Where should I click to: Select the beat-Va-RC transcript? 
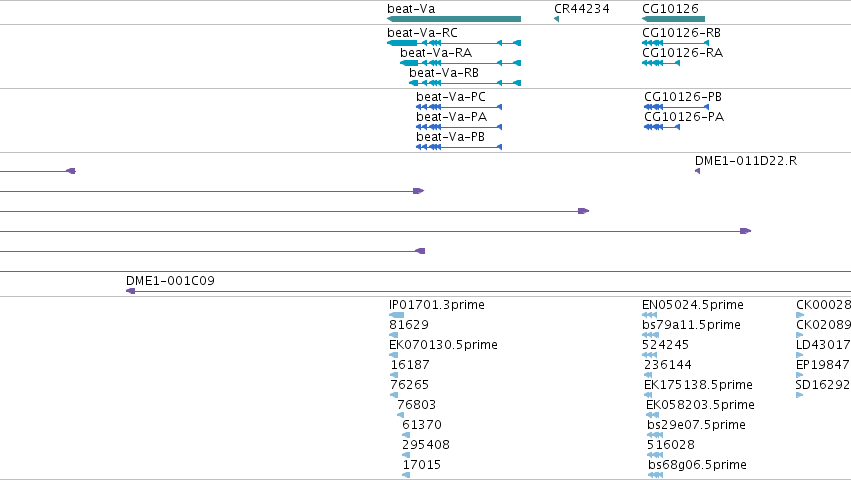point(454,43)
